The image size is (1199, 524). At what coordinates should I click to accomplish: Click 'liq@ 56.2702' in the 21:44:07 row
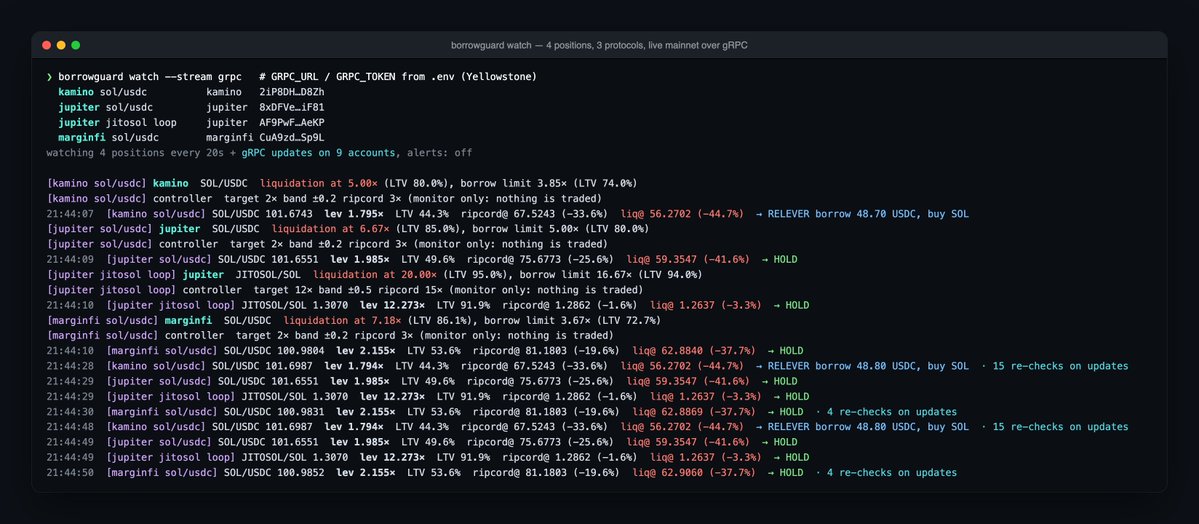click(x=656, y=213)
